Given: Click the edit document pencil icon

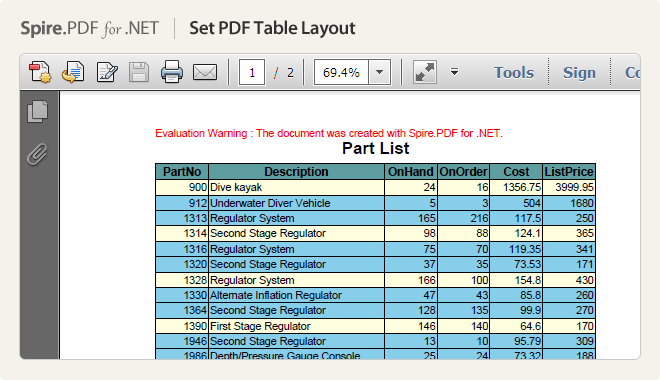Looking at the screenshot, I should tap(107, 72).
